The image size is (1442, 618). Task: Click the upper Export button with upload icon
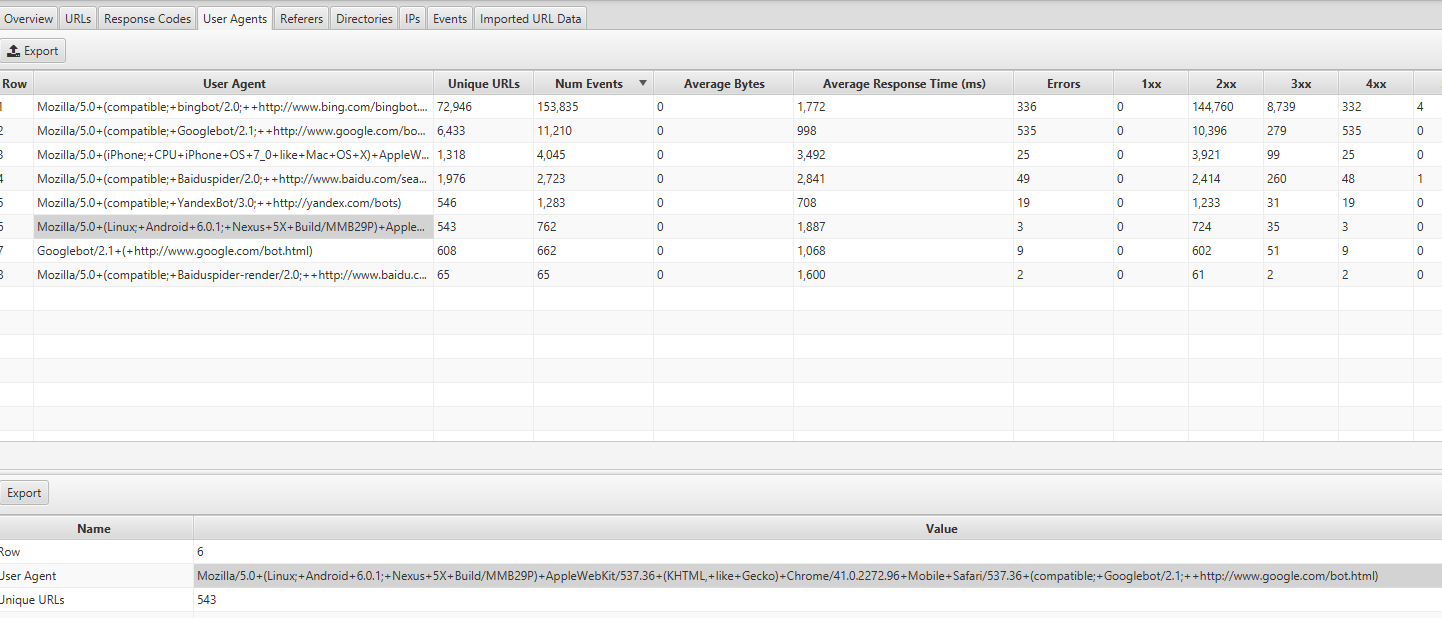pyautogui.click(x=33, y=51)
